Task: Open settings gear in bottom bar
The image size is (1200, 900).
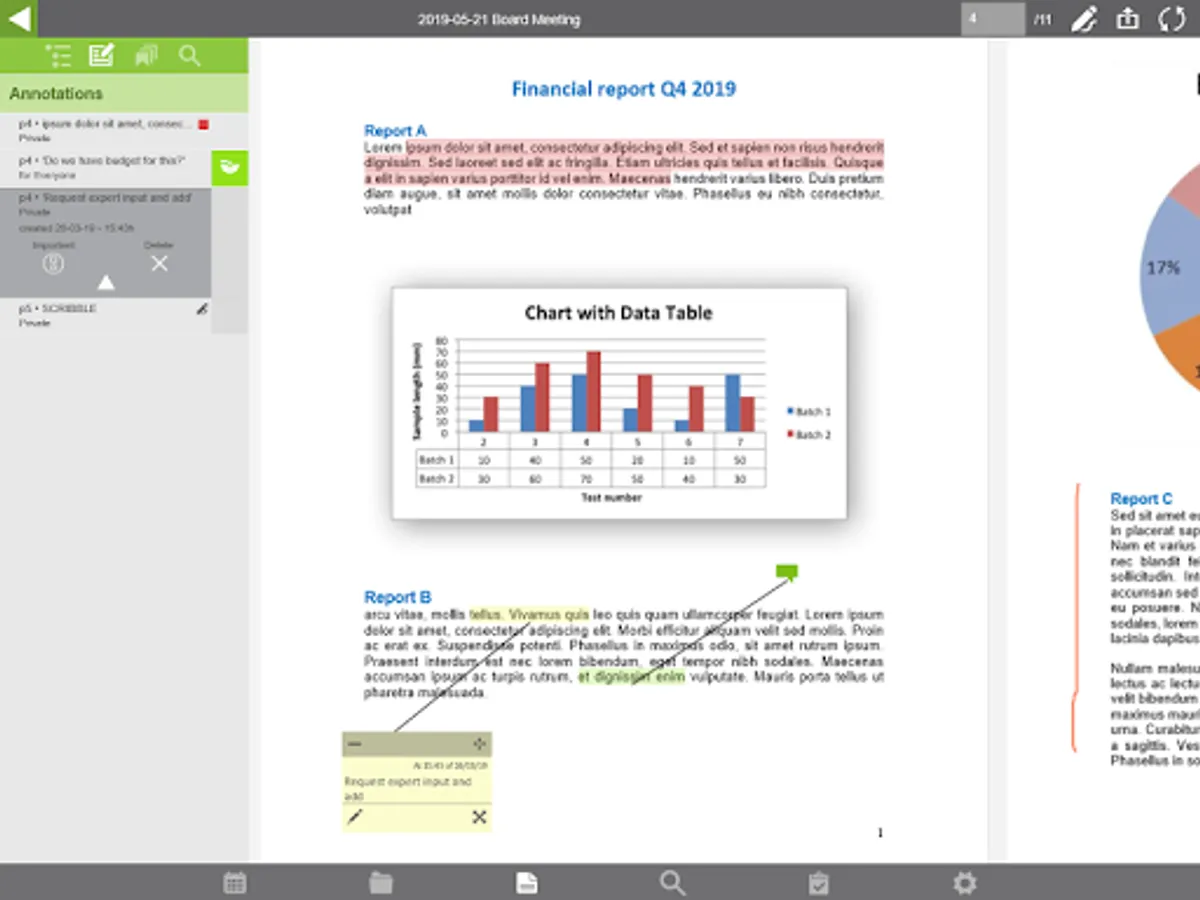Action: [x=965, y=883]
